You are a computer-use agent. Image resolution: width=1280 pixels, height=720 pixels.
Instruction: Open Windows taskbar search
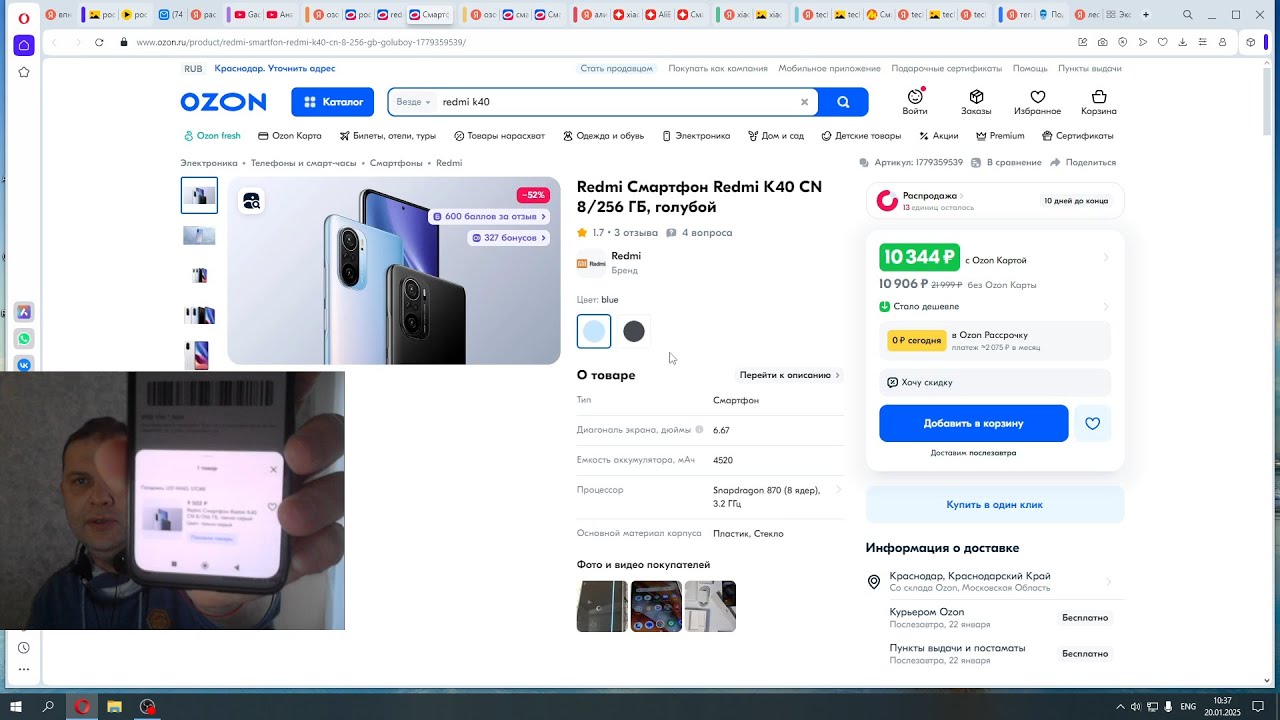tap(48, 706)
